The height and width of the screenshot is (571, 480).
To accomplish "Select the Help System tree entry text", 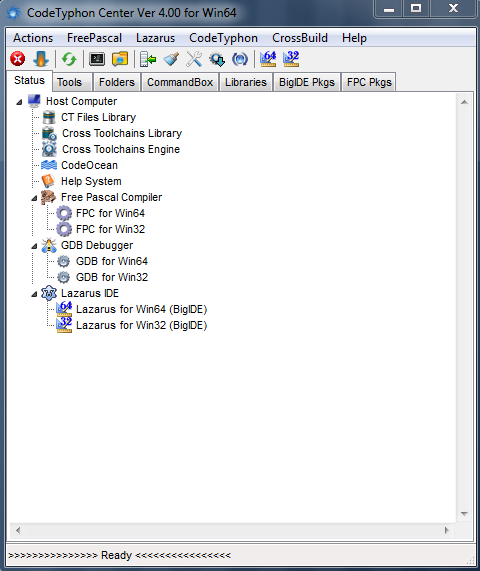I will [x=91, y=181].
